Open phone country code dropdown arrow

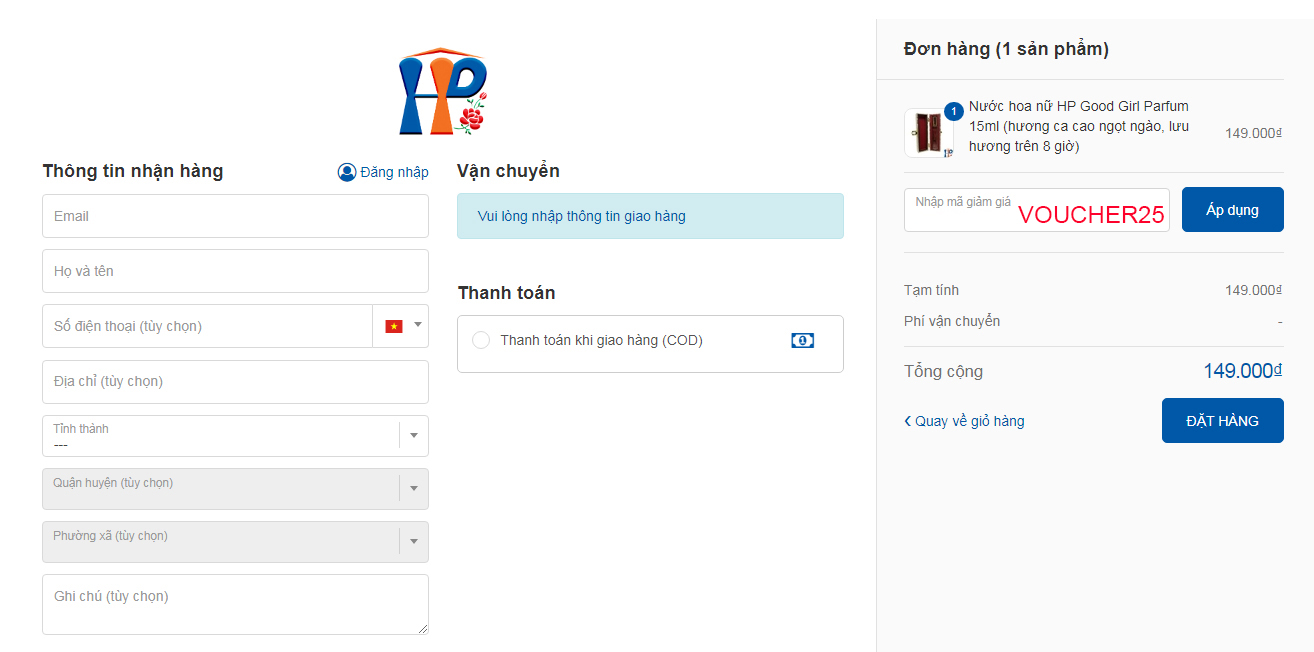tap(417, 325)
